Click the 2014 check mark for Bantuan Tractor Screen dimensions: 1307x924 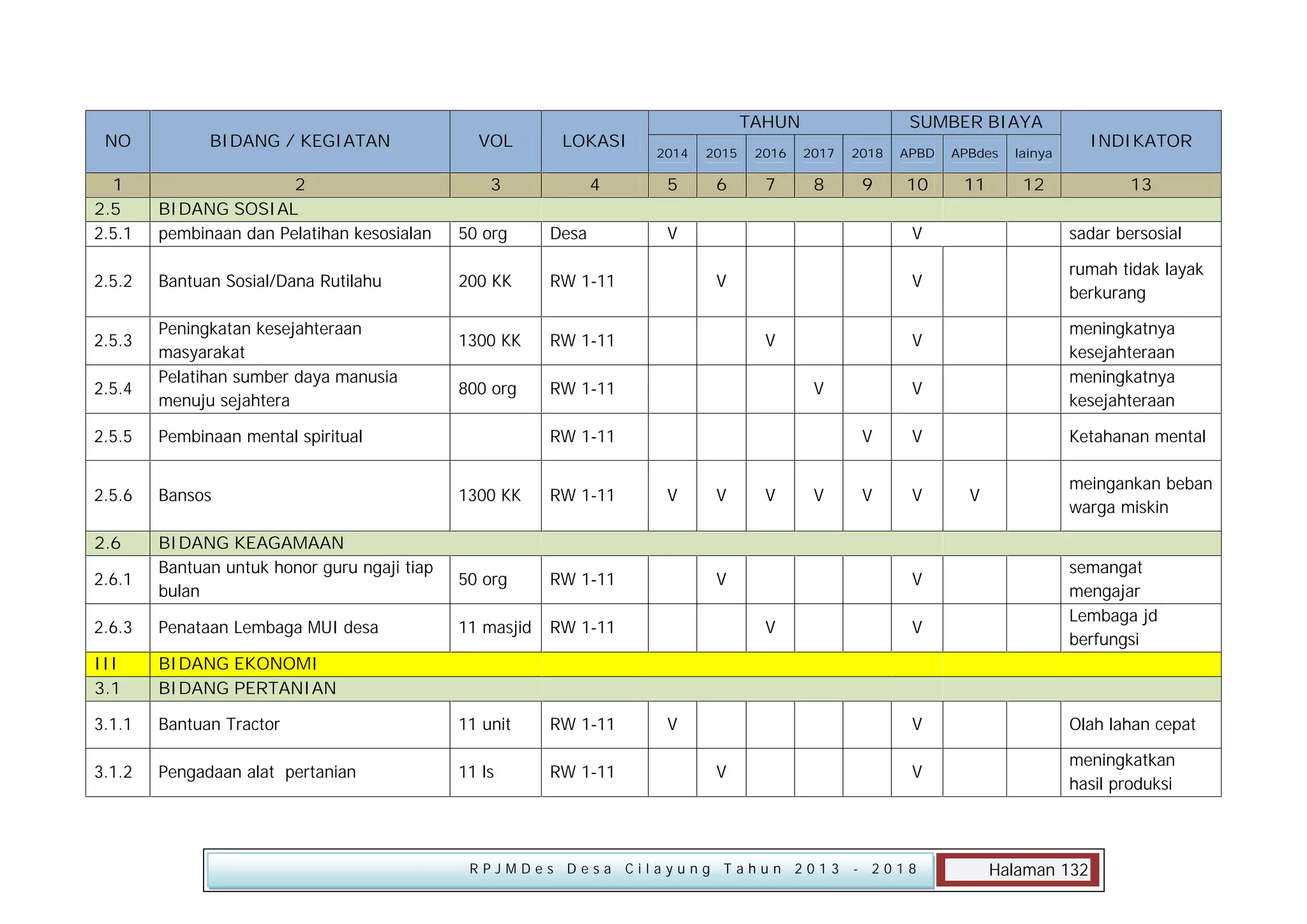point(672,724)
